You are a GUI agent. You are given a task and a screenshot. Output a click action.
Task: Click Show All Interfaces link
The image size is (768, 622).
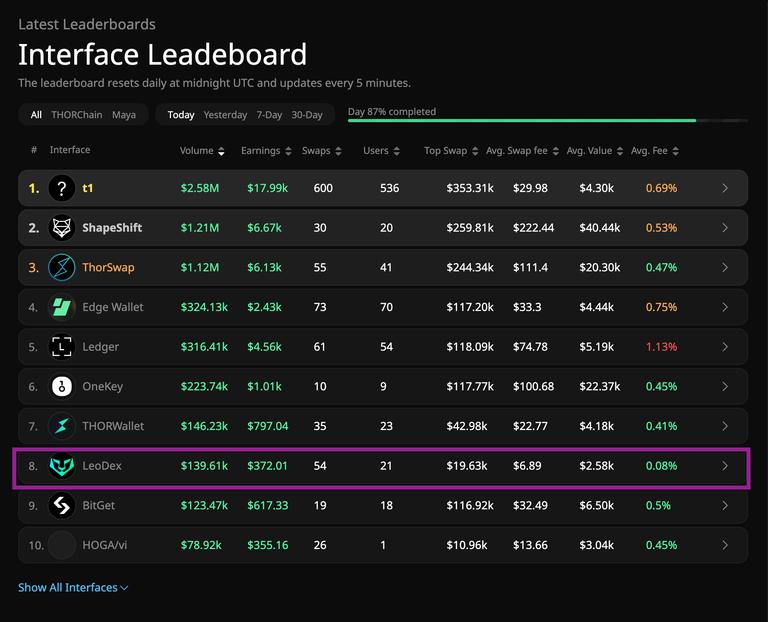[73, 588]
